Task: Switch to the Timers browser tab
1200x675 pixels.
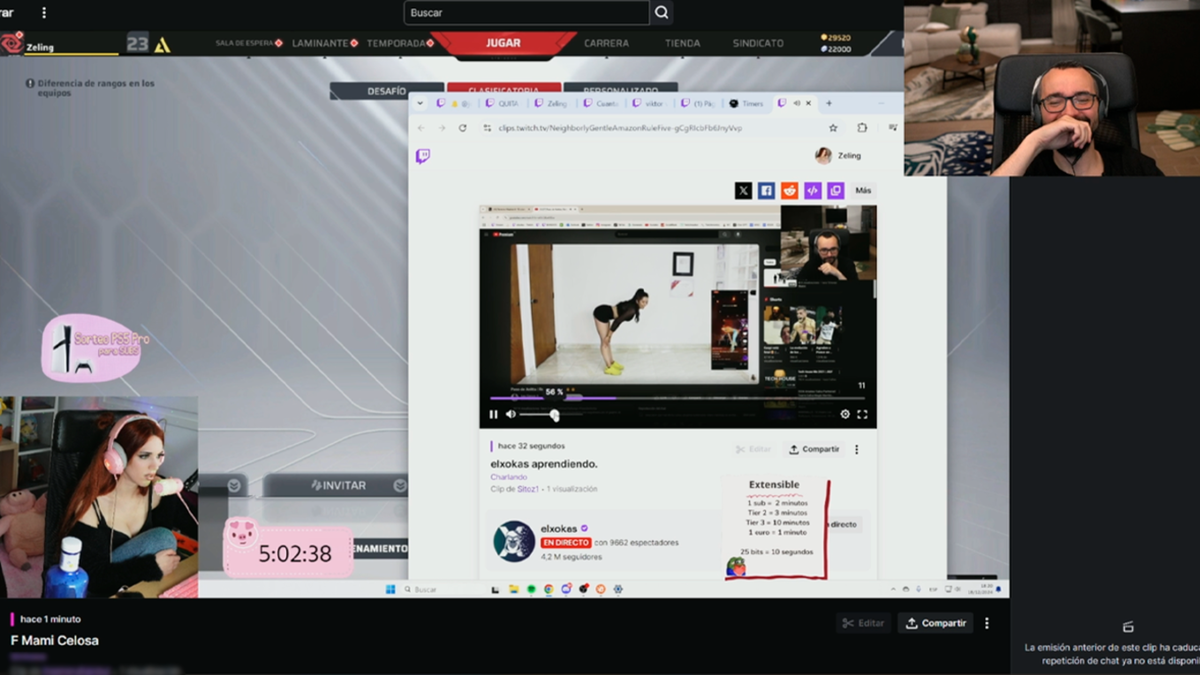Action: 746,103
